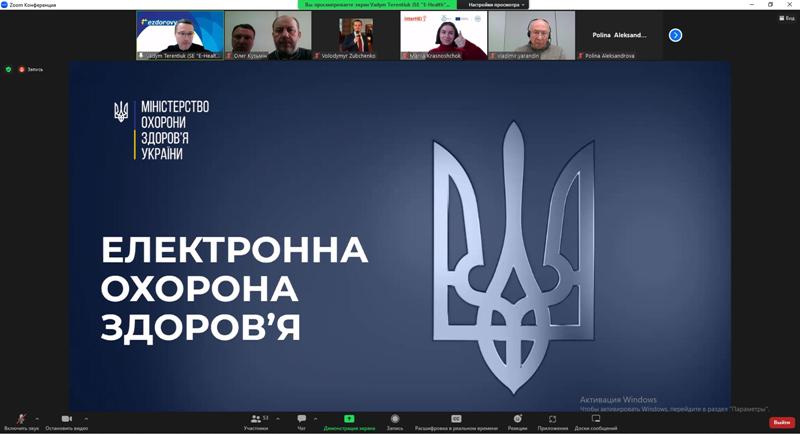This screenshot has height=434, width=800.
Task: Select Mariia Krasnoshchok's video thumbnail
Action: (444, 36)
